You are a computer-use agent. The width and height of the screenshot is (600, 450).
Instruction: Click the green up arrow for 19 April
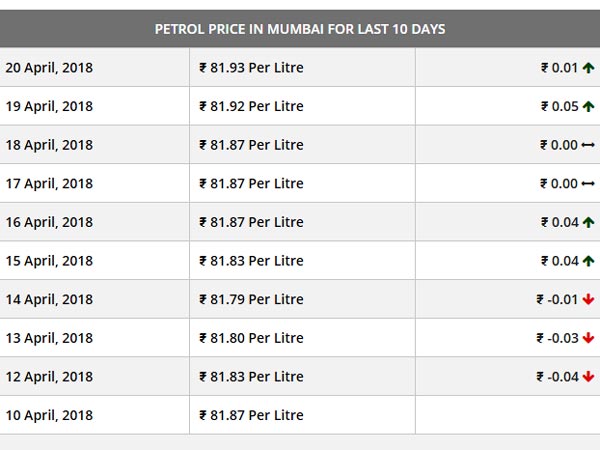[588, 106]
